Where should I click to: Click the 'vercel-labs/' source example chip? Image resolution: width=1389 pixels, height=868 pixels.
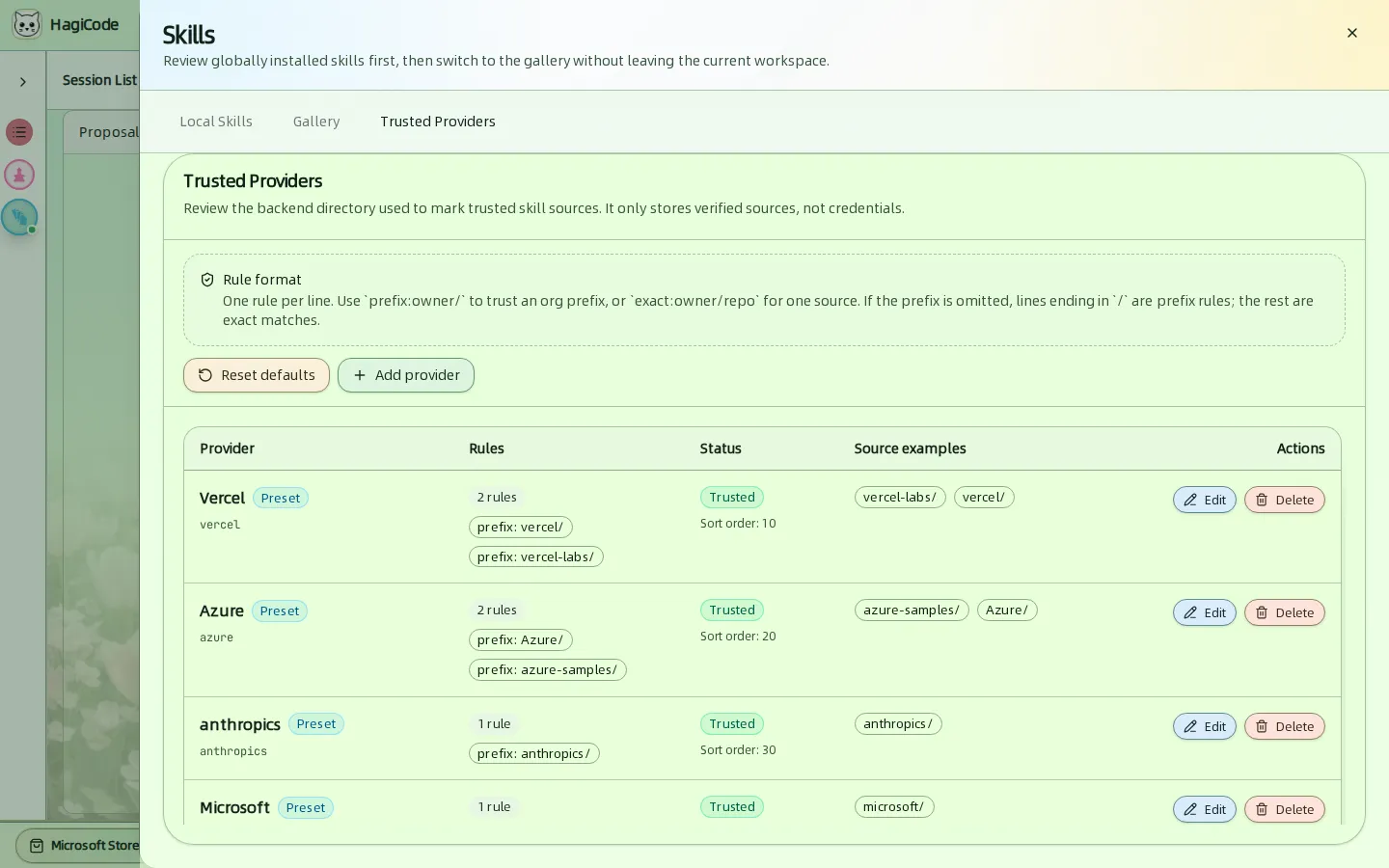[900, 498]
